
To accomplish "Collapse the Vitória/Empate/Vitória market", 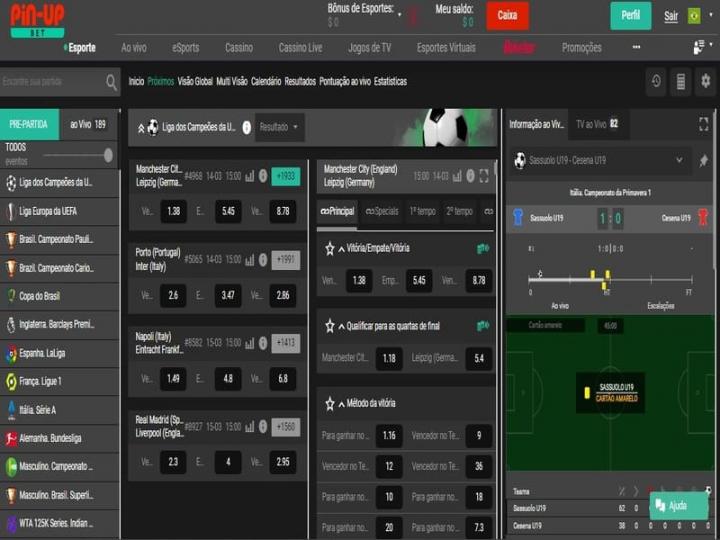I will click(x=342, y=249).
